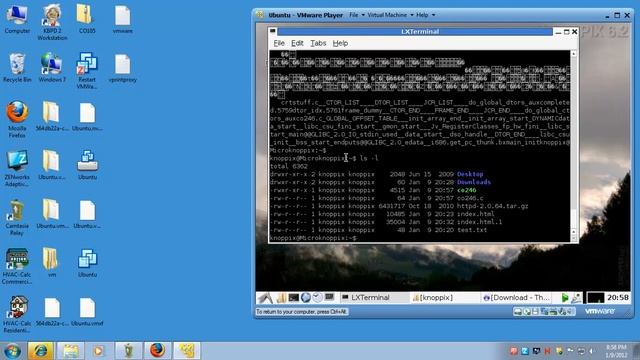Open Internet Explorer from the Windows taskbar

point(40,351)
